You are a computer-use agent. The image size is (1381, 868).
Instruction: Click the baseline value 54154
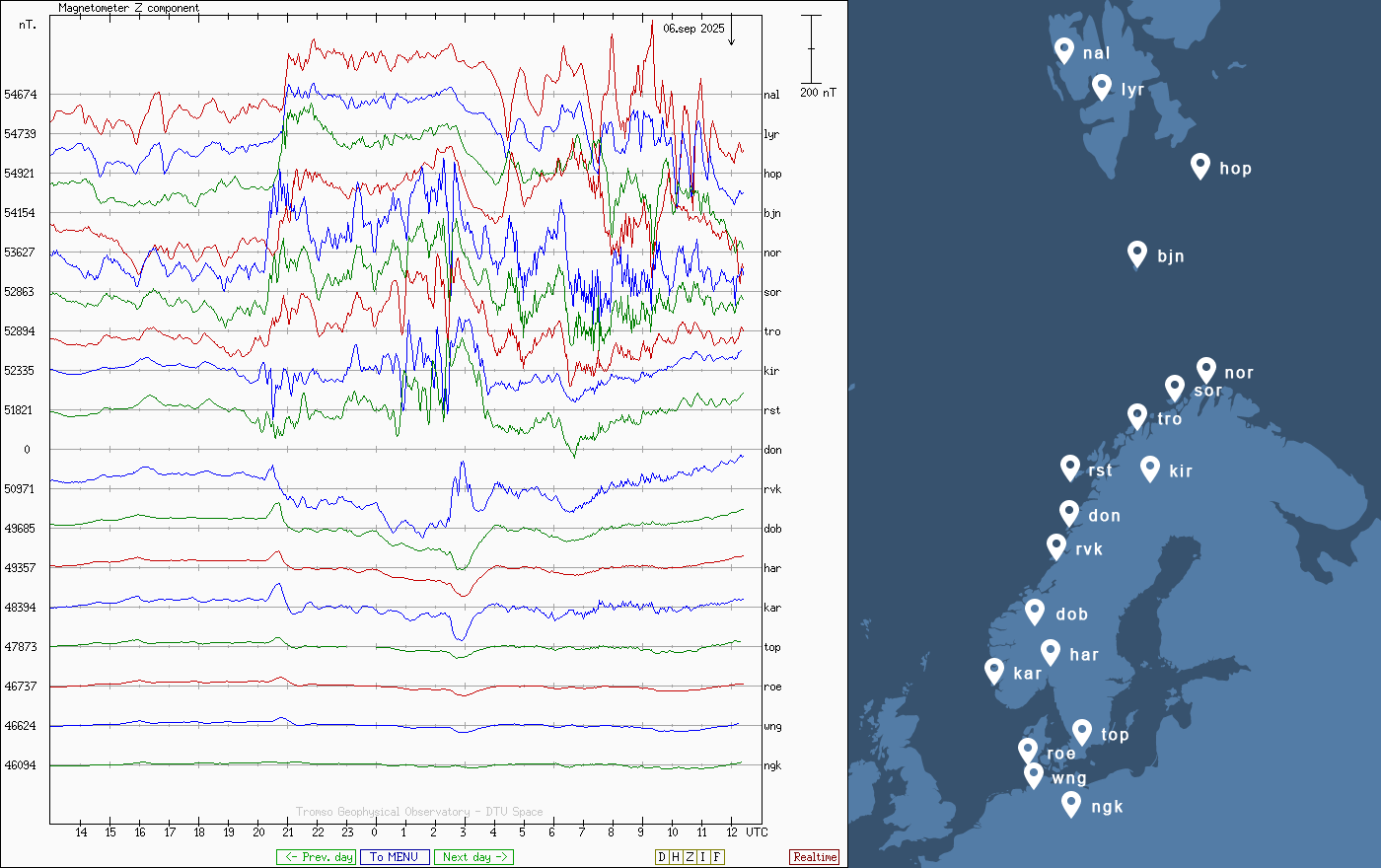(x=20, y=213)
